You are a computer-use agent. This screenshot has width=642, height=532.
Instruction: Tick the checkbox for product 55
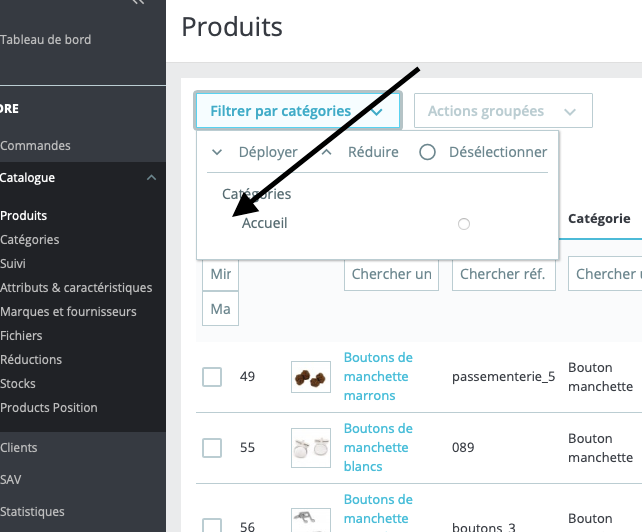click(x=212, y=448)
